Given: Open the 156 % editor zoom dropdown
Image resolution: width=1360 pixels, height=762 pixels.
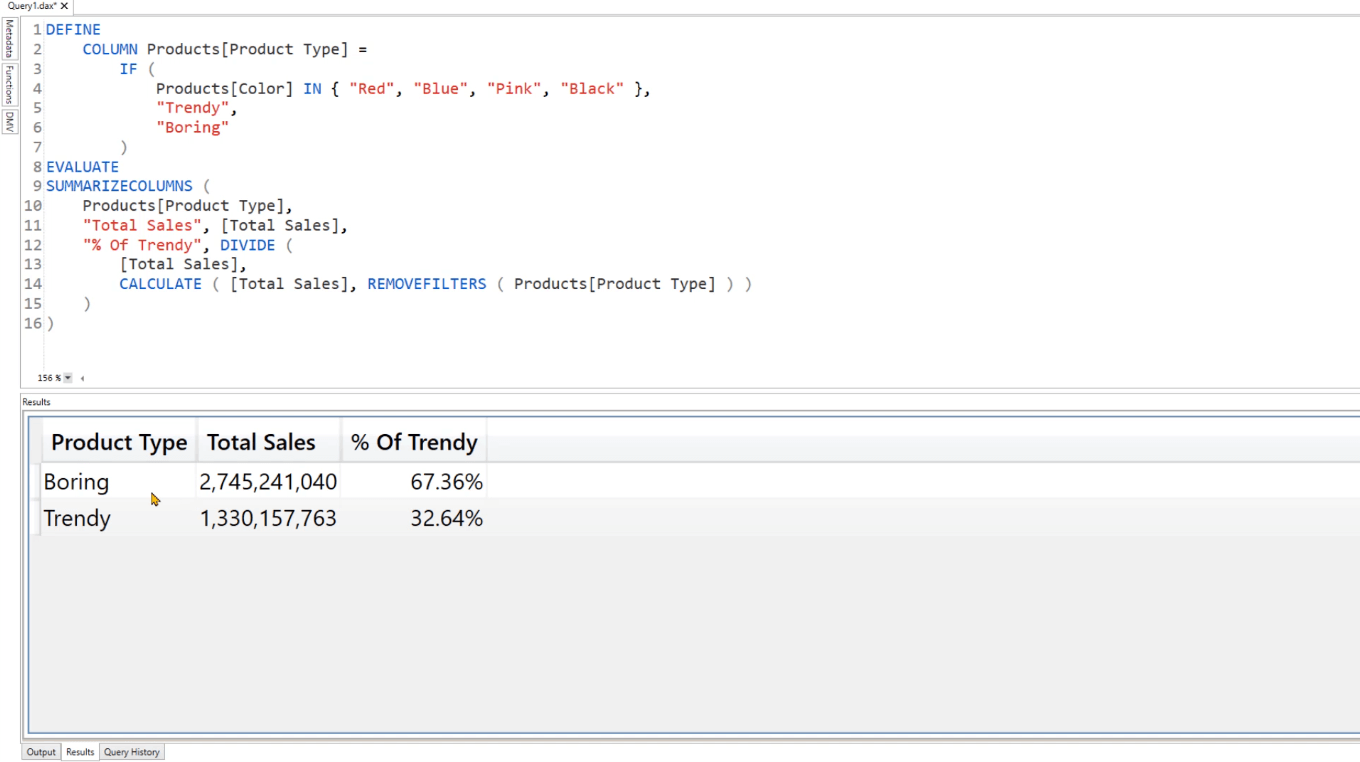Looking at the screenshot, I should coord(68,378).
